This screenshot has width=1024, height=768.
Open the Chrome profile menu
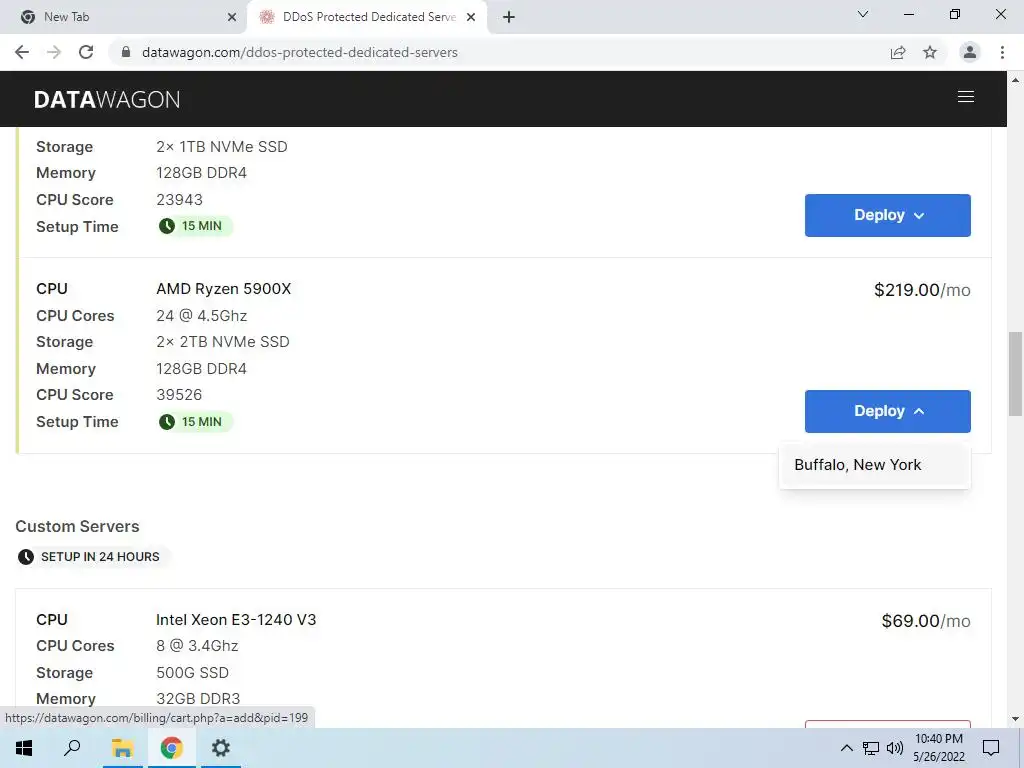click(x=969, y=52)
